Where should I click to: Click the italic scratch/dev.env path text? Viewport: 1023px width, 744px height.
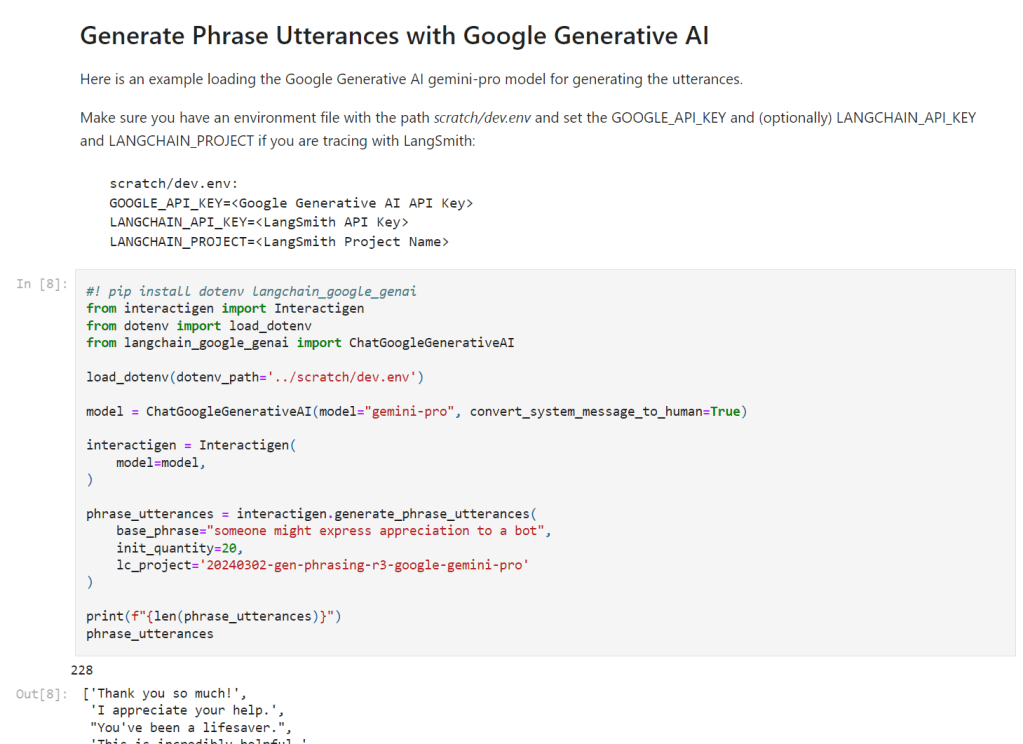pos(483,118)
